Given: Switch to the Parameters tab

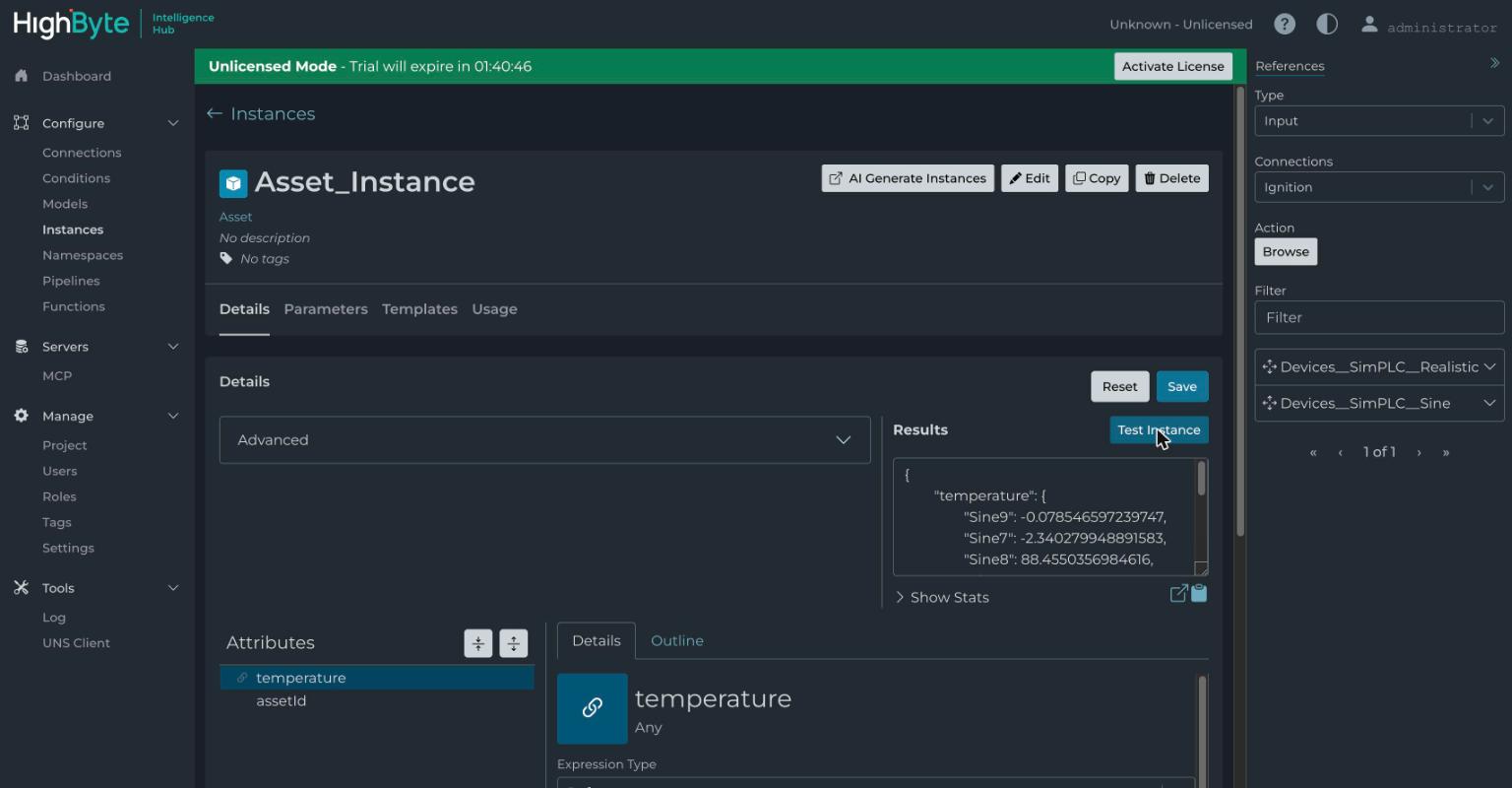Looking at the screenshot, I should coord(326,309).
